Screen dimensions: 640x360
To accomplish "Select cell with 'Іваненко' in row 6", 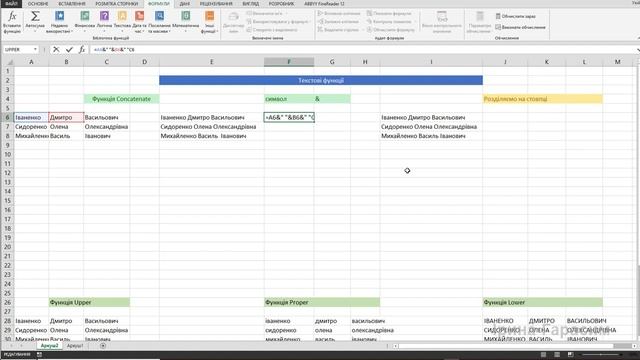I will pos(31,118).
